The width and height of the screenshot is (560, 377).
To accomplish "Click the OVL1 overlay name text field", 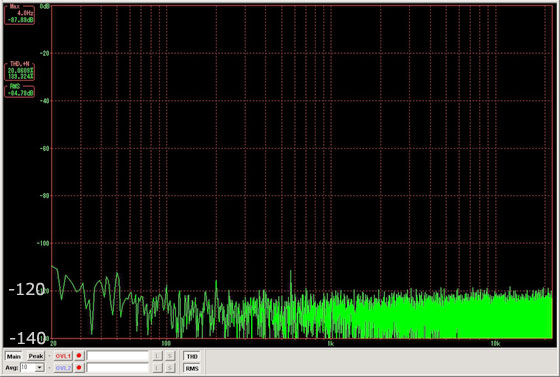I will click(118, 356).
